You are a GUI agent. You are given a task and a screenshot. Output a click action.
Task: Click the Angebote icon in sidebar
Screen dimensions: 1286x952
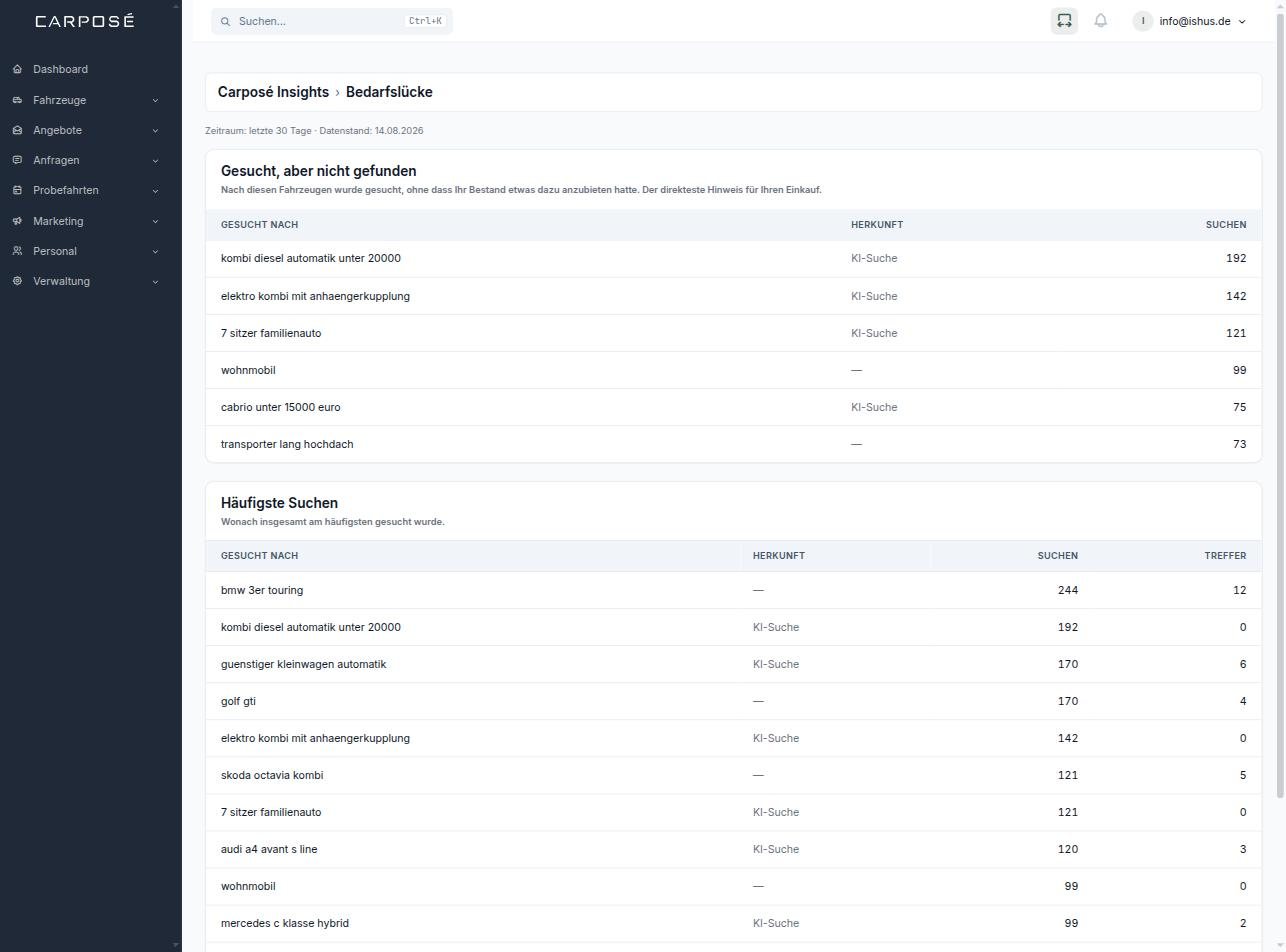coord(17,130)
